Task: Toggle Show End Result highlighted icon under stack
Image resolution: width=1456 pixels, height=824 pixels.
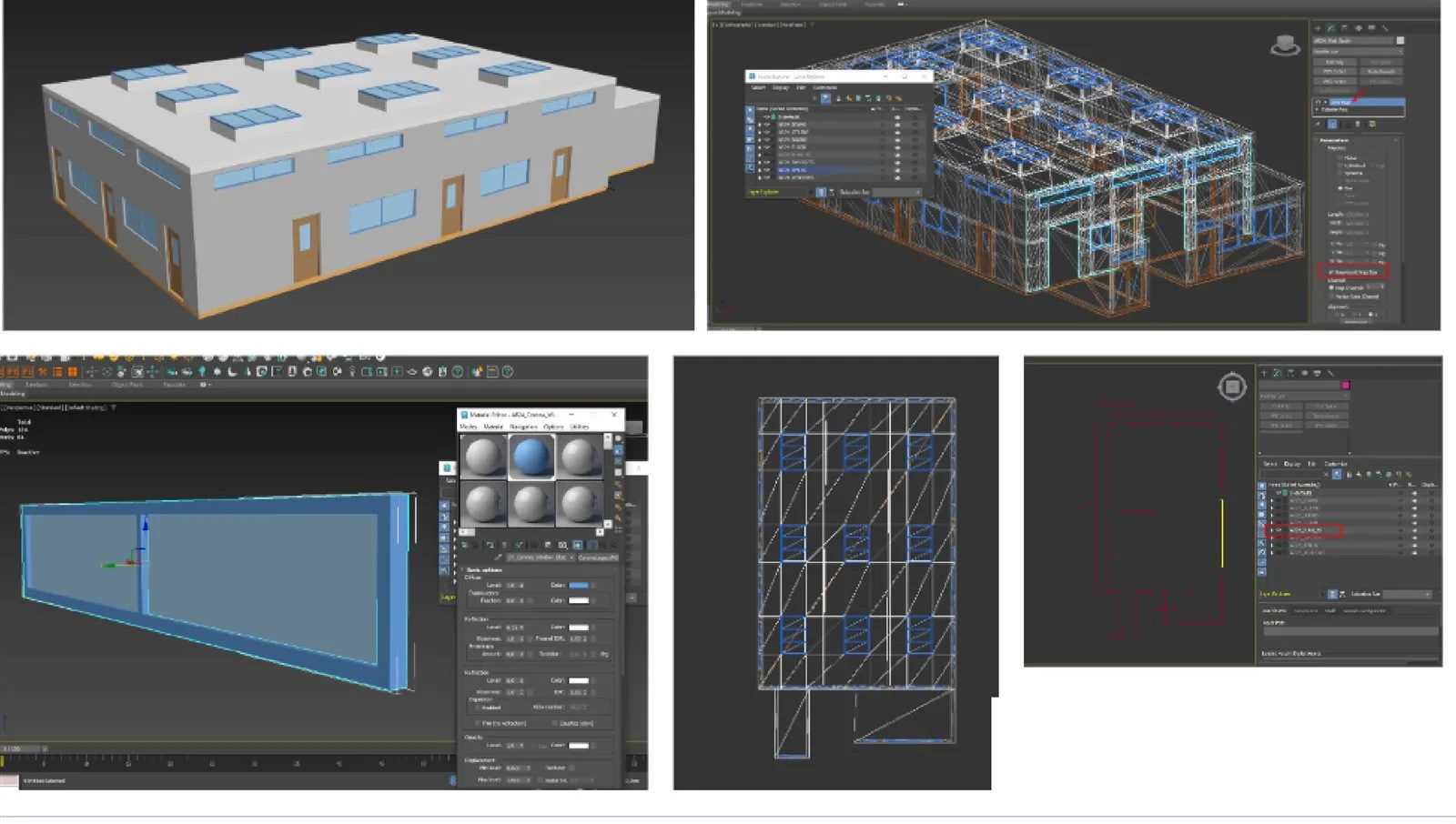Action: click(x=1332, y=124)
